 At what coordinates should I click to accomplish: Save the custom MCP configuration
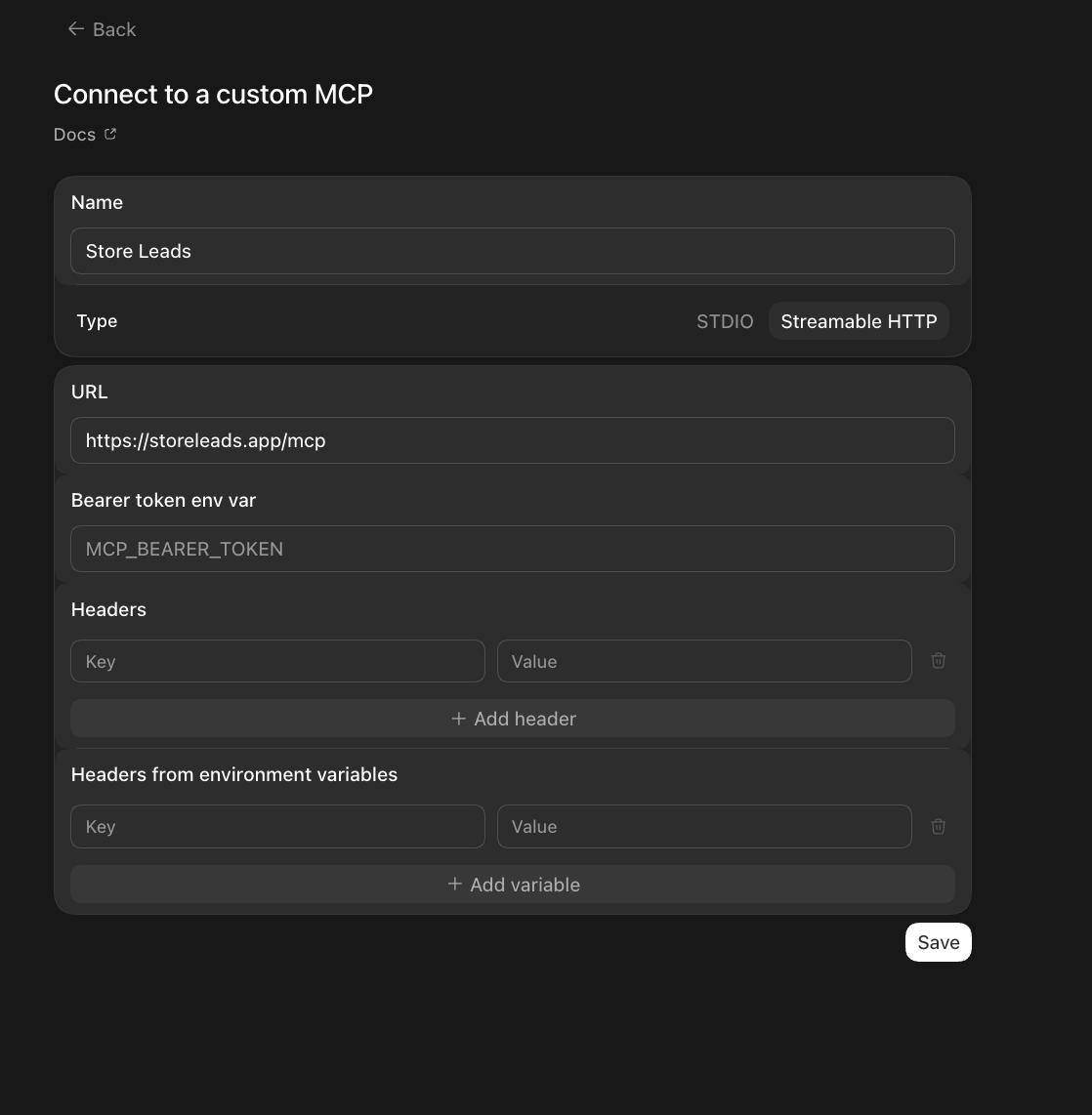pos(939,942)
